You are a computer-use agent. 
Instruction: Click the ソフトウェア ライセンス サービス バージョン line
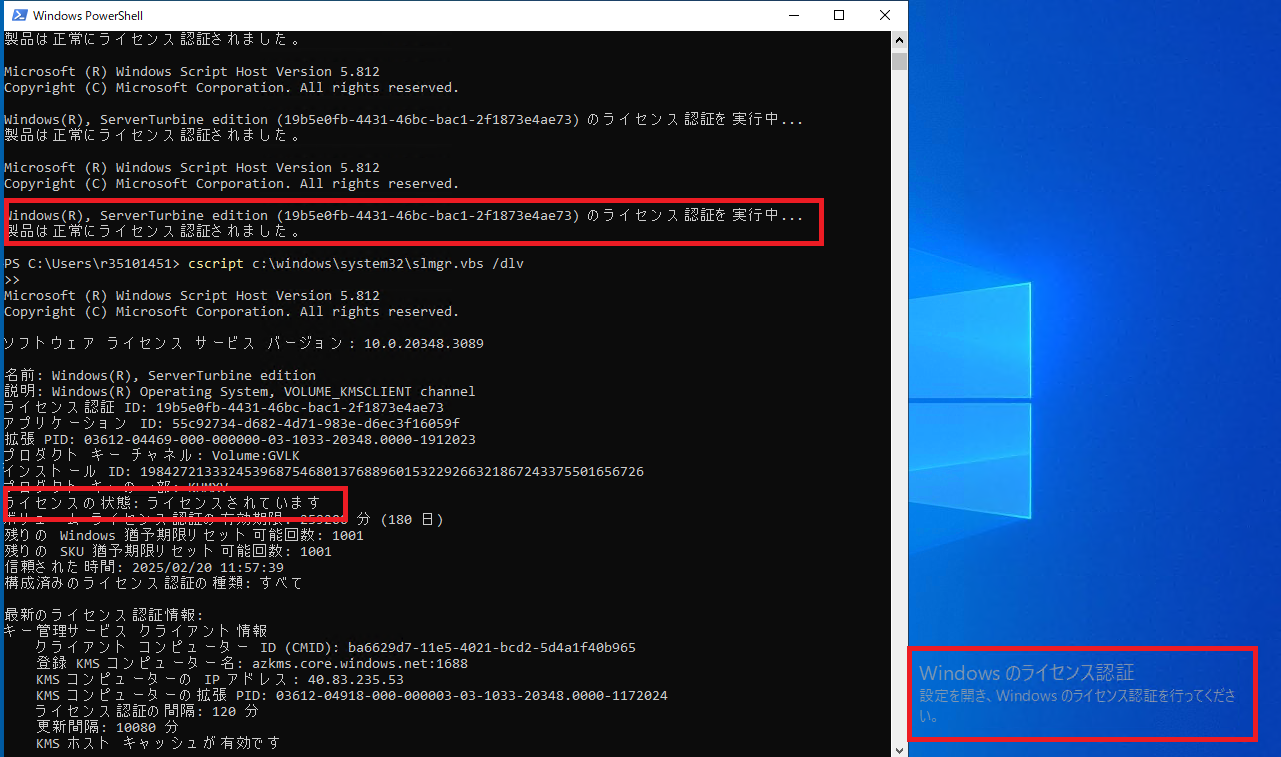(x=244, y=344)
